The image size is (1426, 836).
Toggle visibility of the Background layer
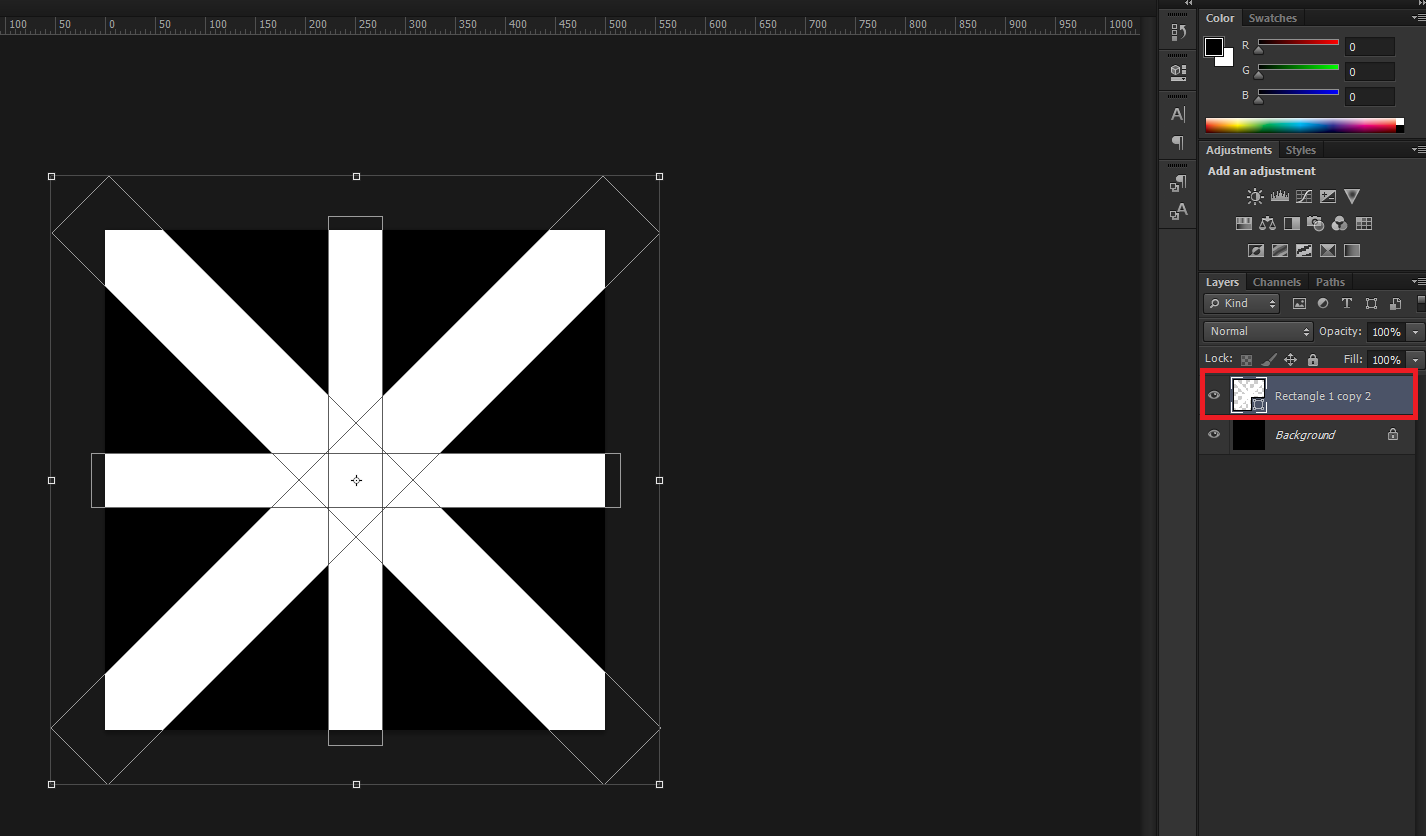pos(1214,435)
